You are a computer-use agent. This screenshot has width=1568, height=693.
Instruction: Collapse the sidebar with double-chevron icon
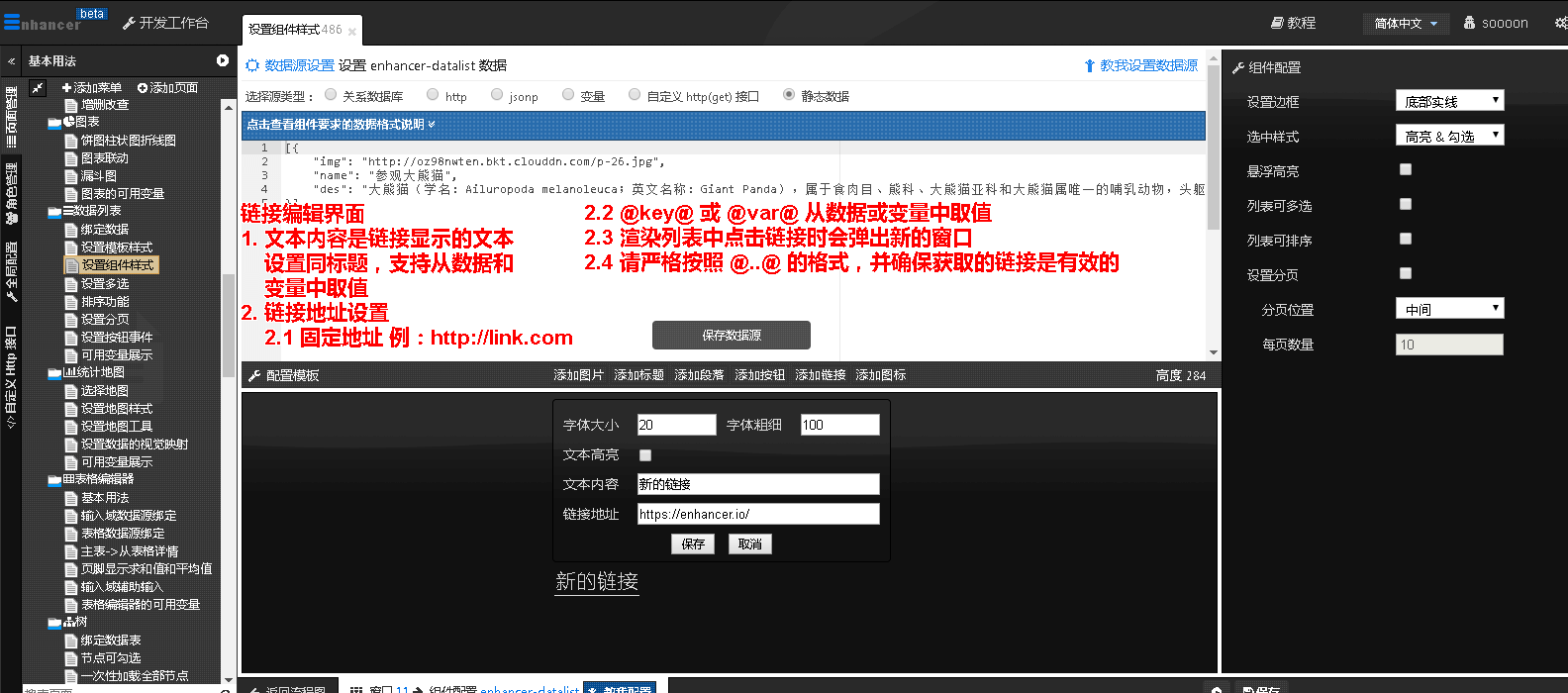(x=11, y=61)
